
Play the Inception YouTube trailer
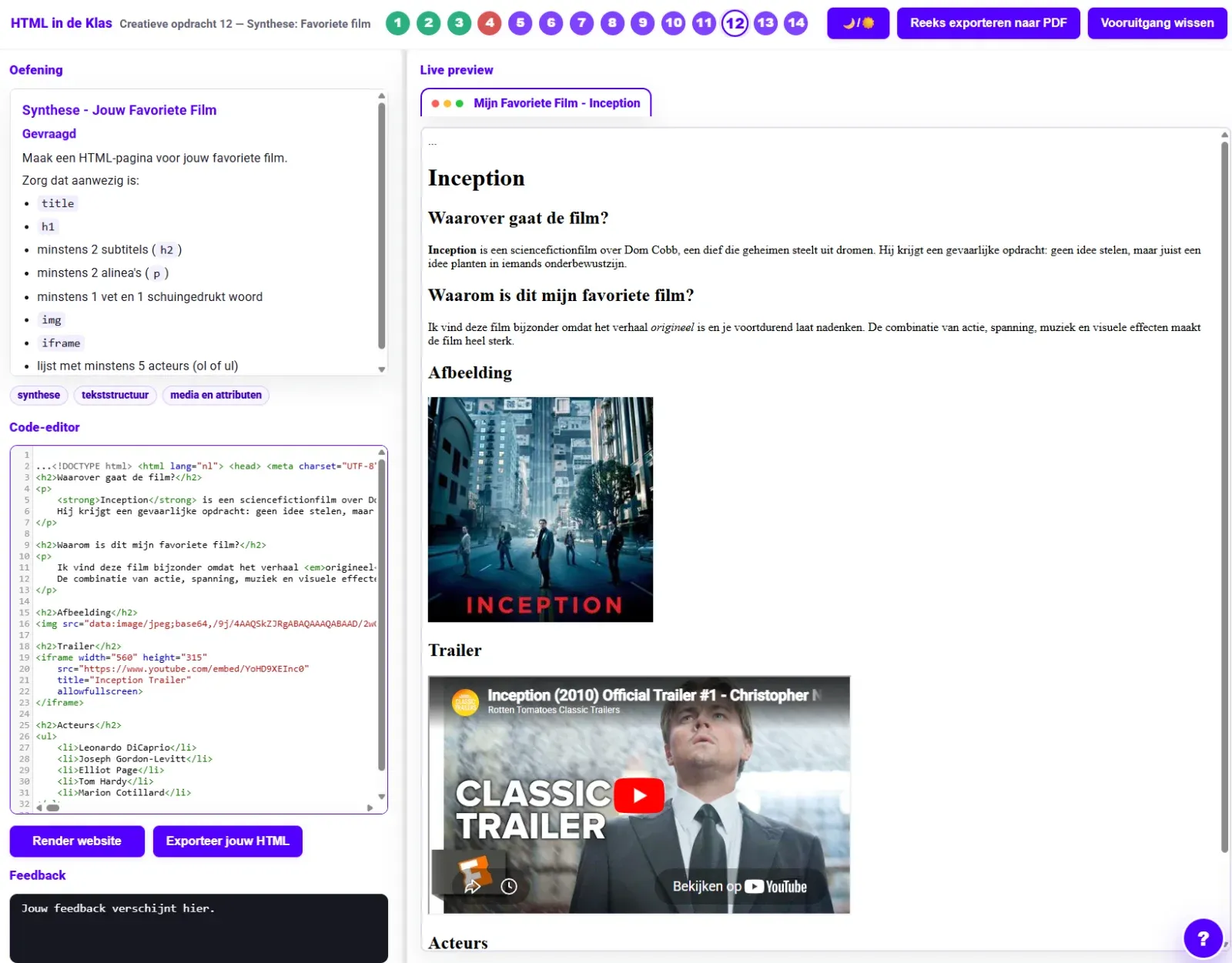pos(639,795)
